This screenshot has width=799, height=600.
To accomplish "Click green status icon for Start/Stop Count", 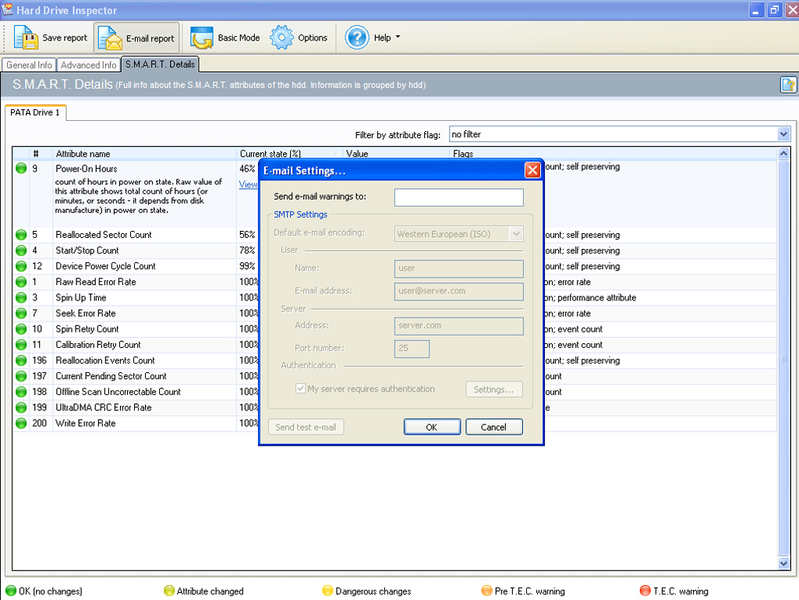I will click(21, 251).
